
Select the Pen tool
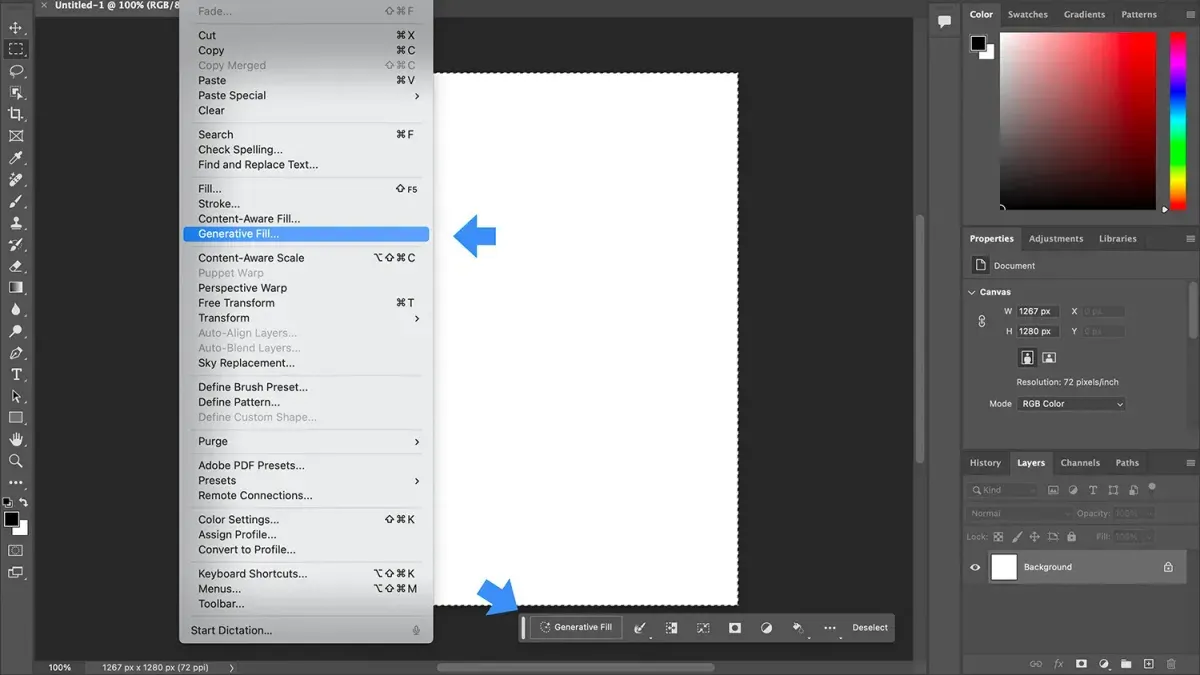click(16, 353)
